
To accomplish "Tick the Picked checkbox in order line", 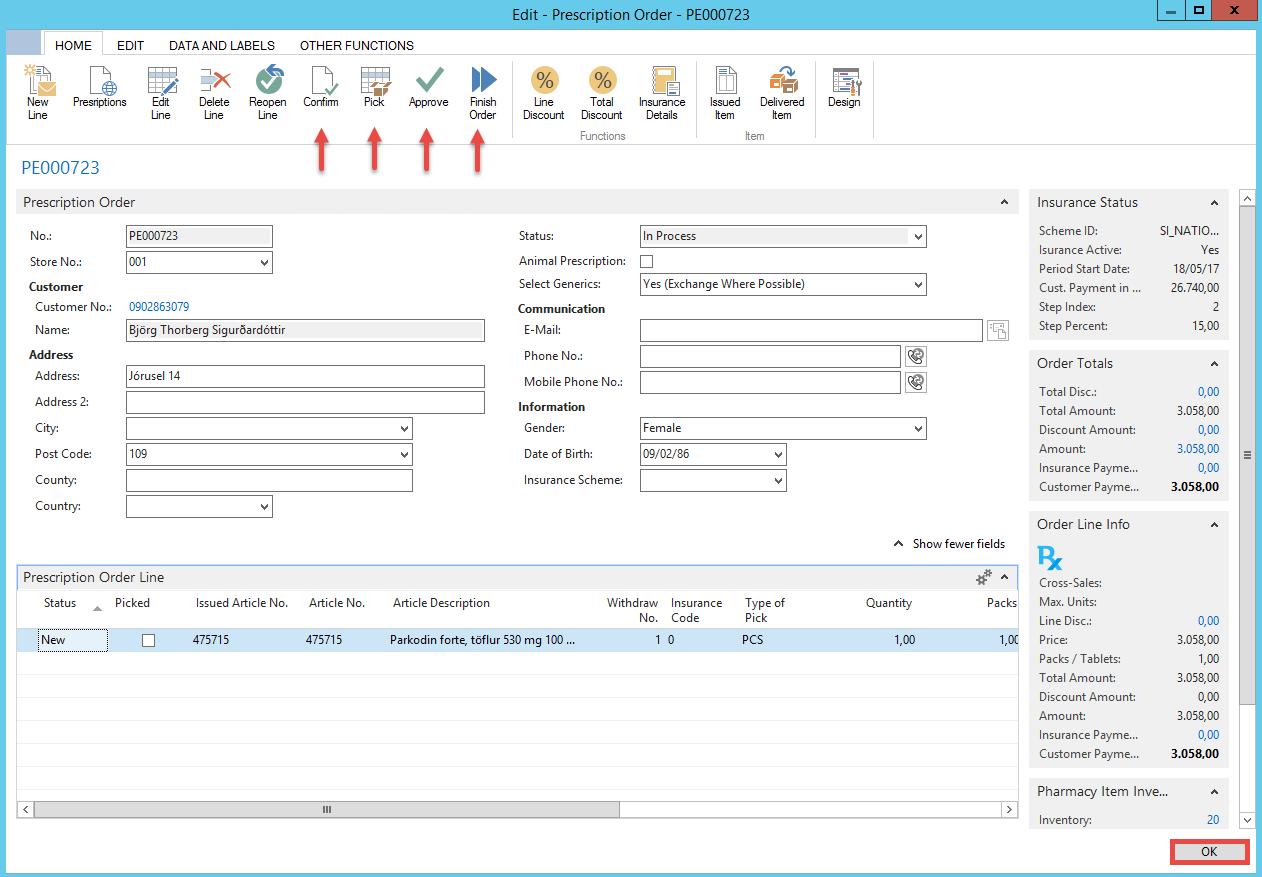I will [x=149, y=641].
